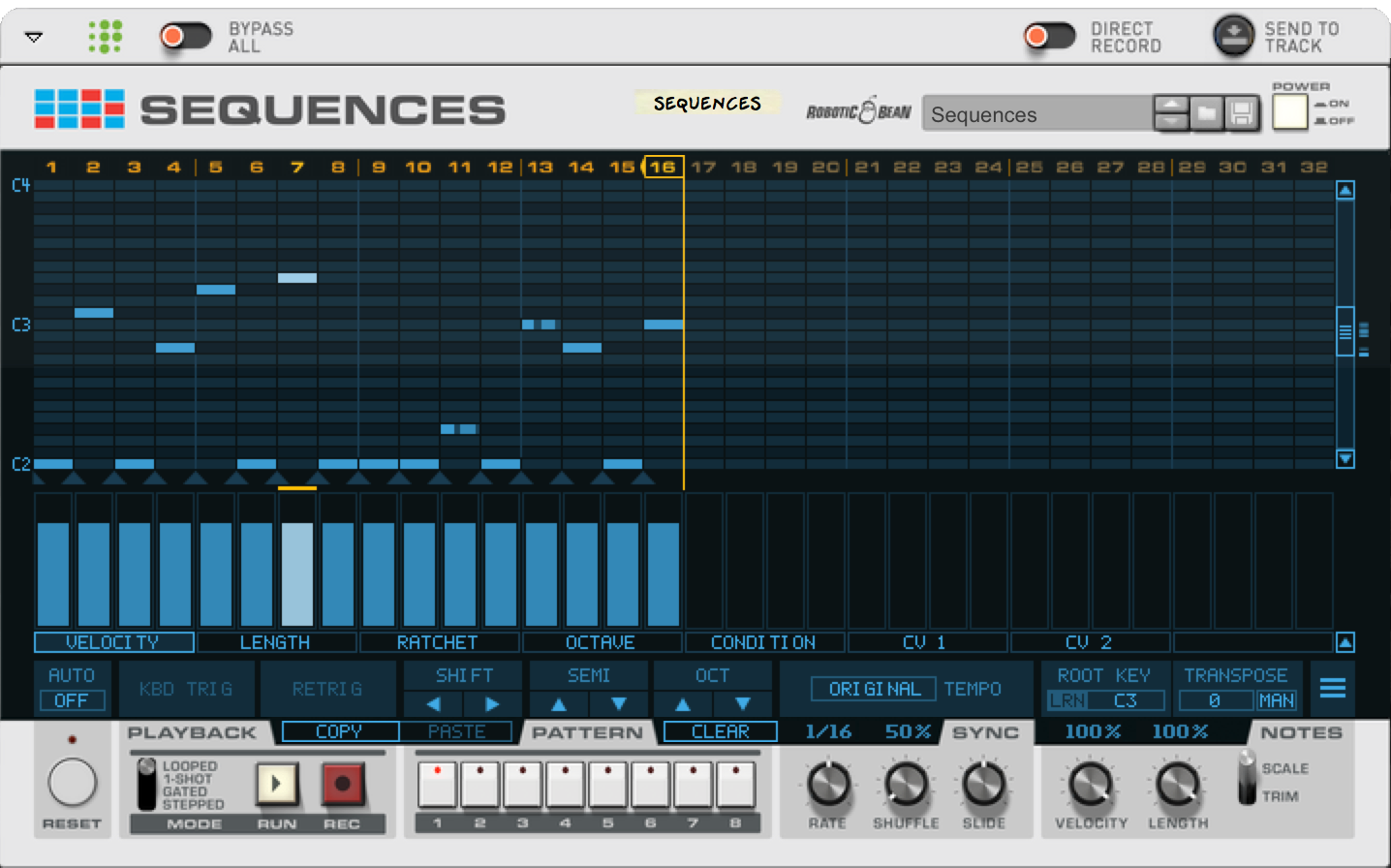Lower pattern one octave with down arrow

pyautogui.click(x=742, y=704)
